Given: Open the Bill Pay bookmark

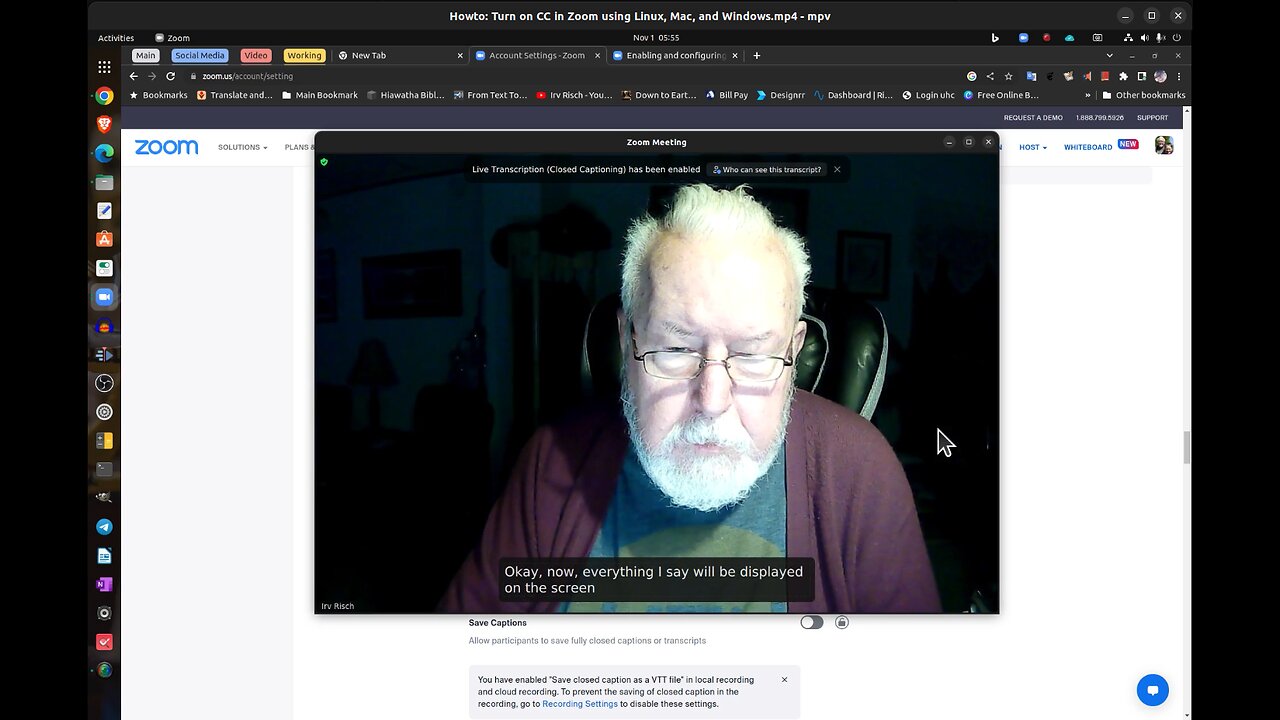Looking at the screenshot, I should coord(726,95).
